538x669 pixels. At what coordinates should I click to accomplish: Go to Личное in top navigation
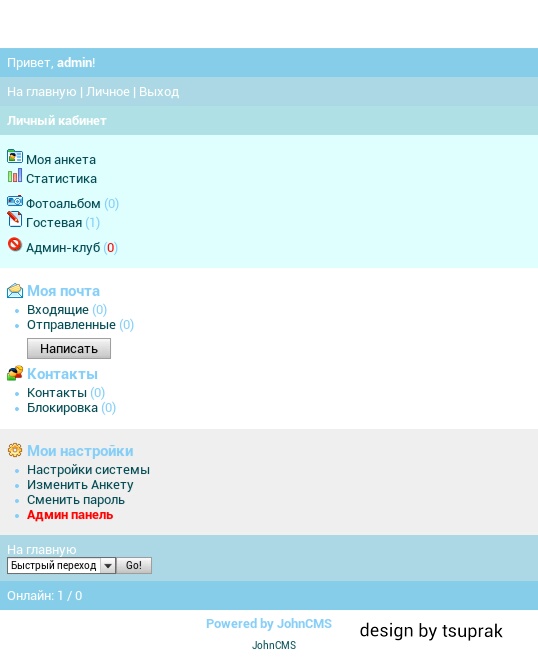108,92
